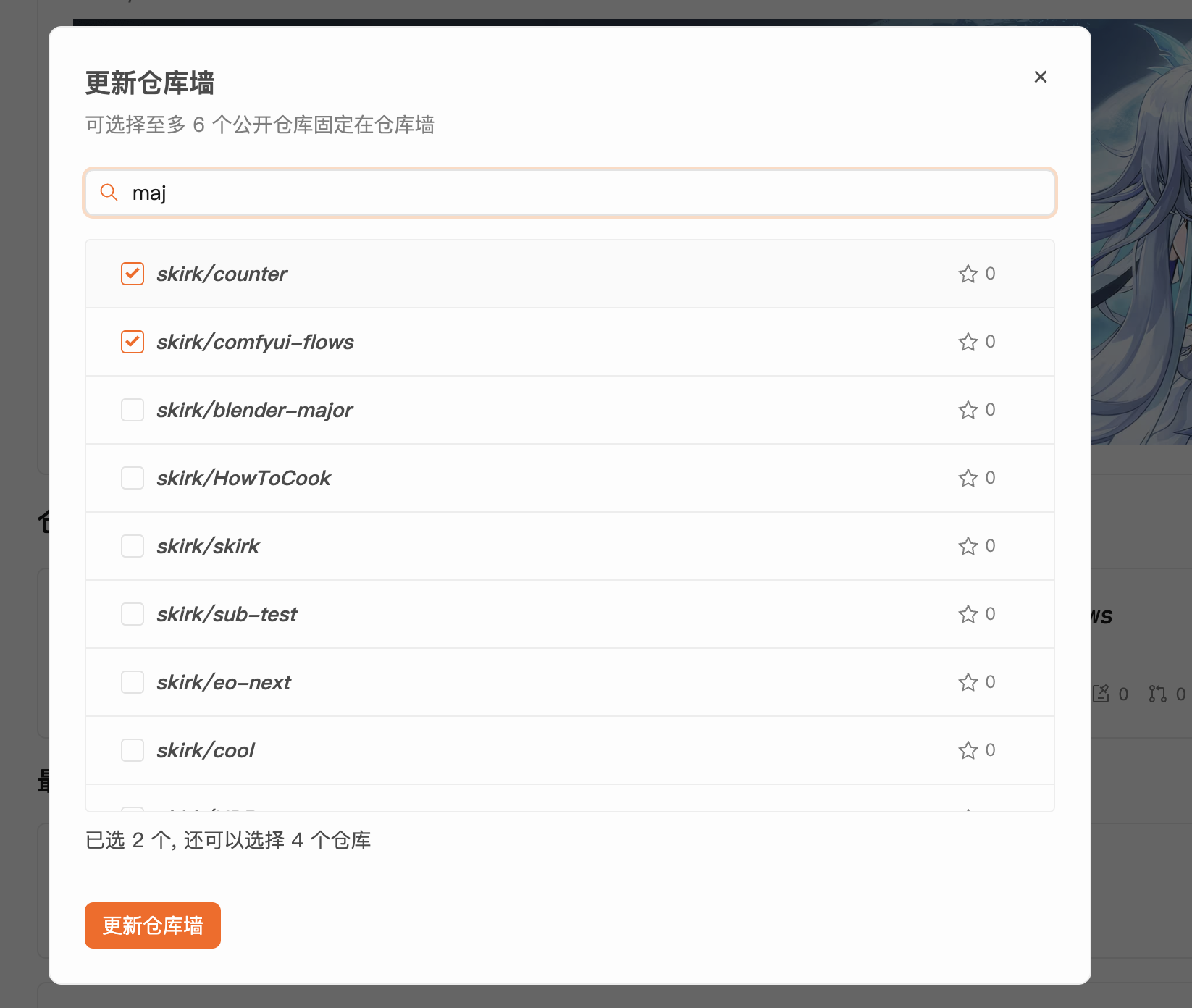Star the skirk/comfyui-flows repository
Viewport: 1192px width, 1008px height.
(x=968, y=342)
